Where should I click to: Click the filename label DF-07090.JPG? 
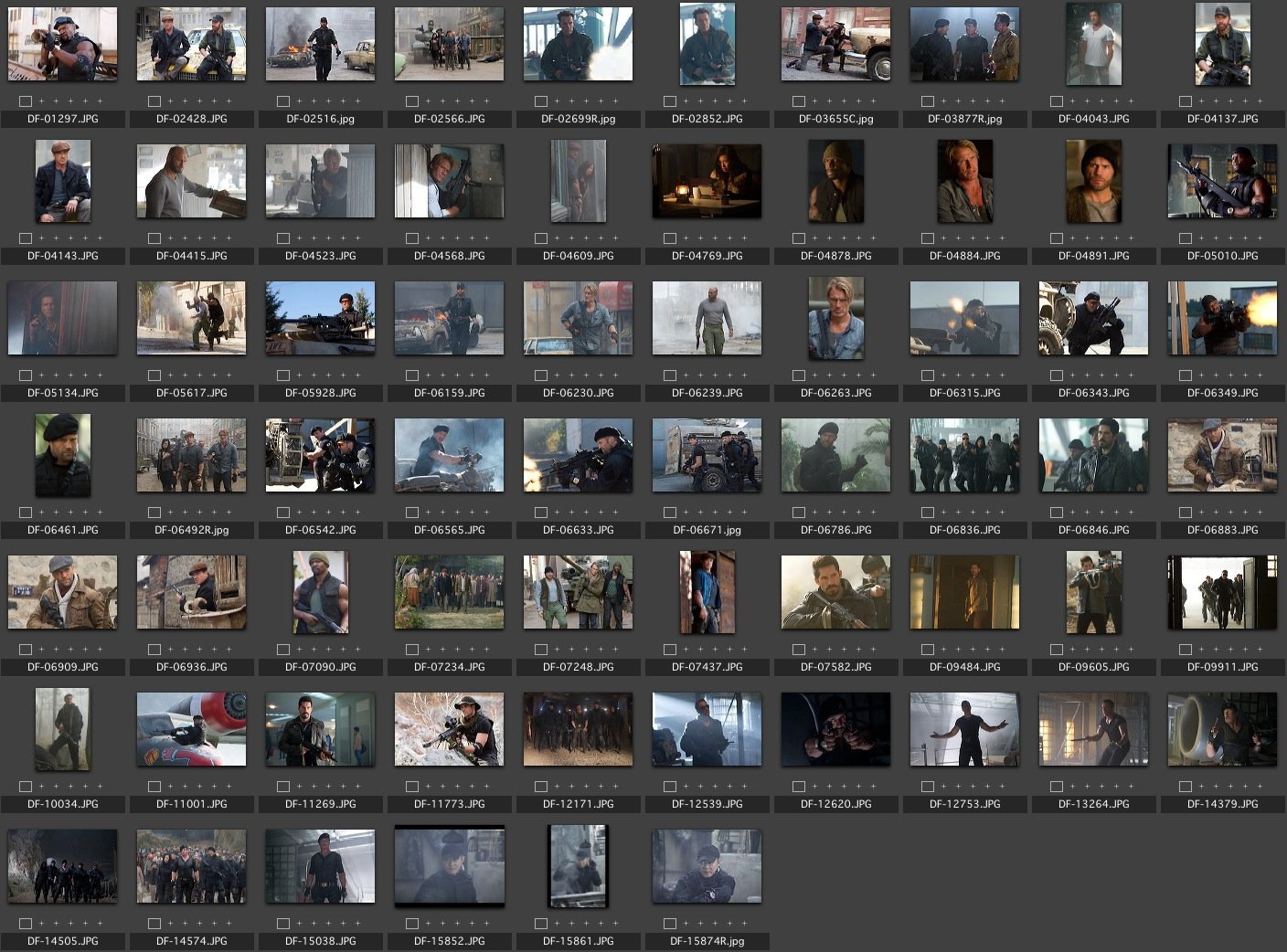[320, 667]
